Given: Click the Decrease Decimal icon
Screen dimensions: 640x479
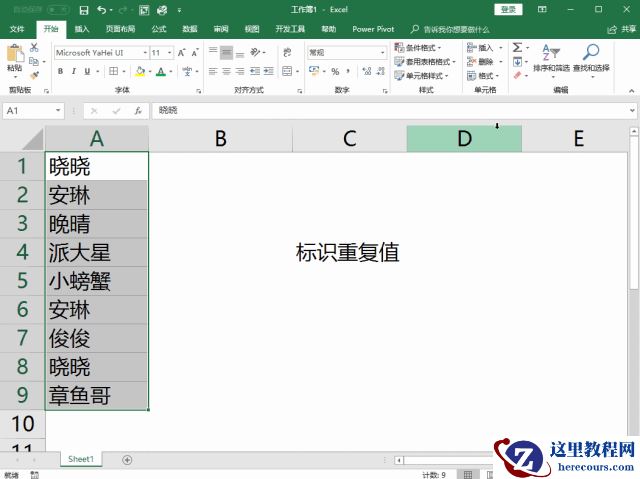Looking at the screenshot, I should pyautogui.click(x=380, y=71).
